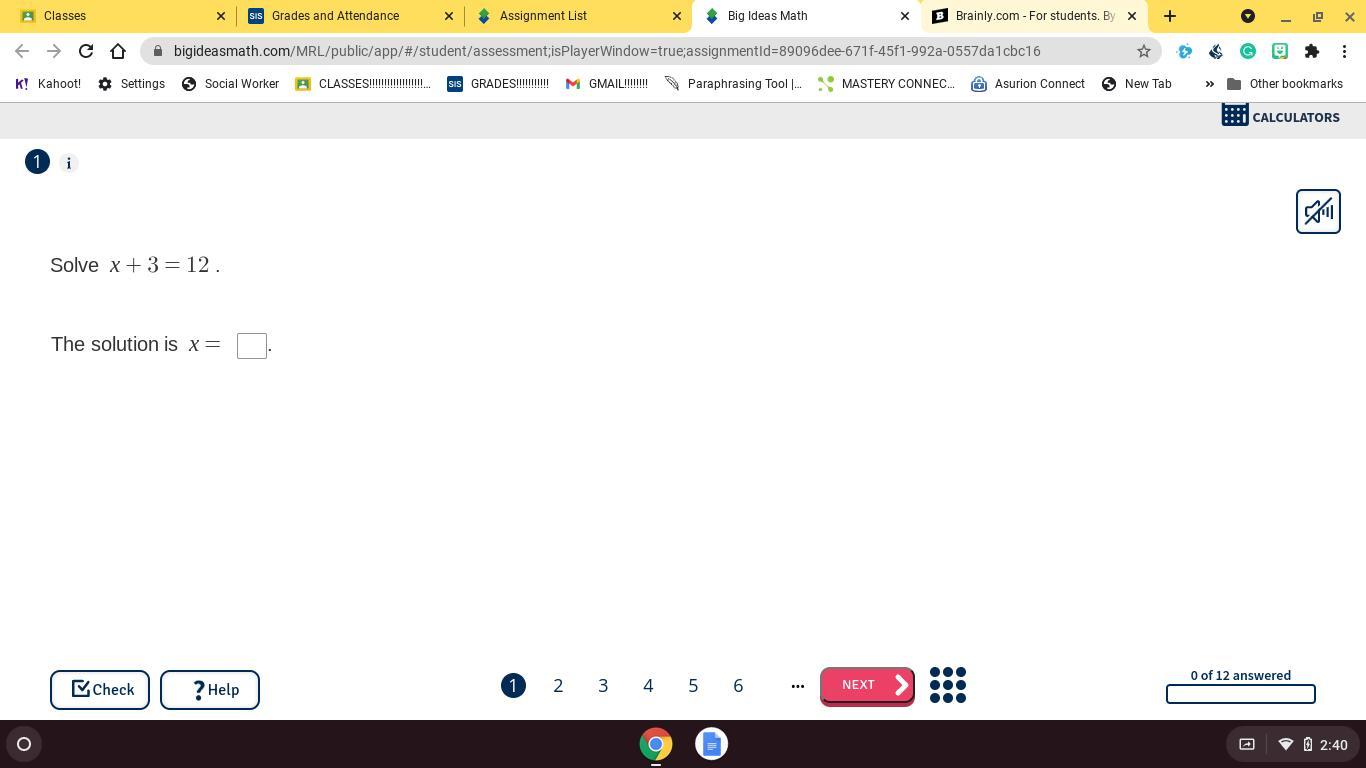Jump to question 2
The width and height of the screenshot is (1366, 768).
(558, 685)
